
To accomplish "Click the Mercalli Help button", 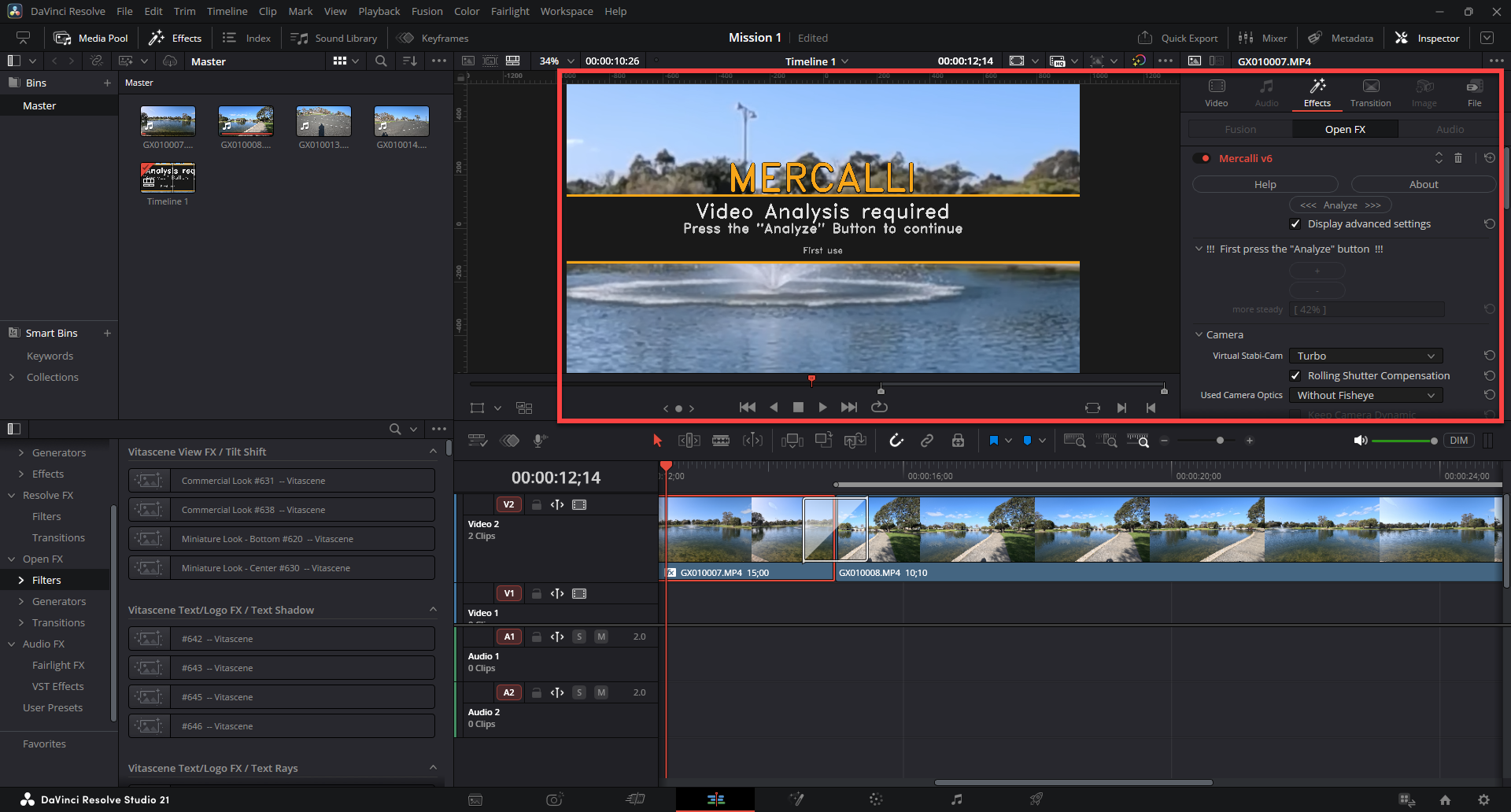I will [1265, 184].
